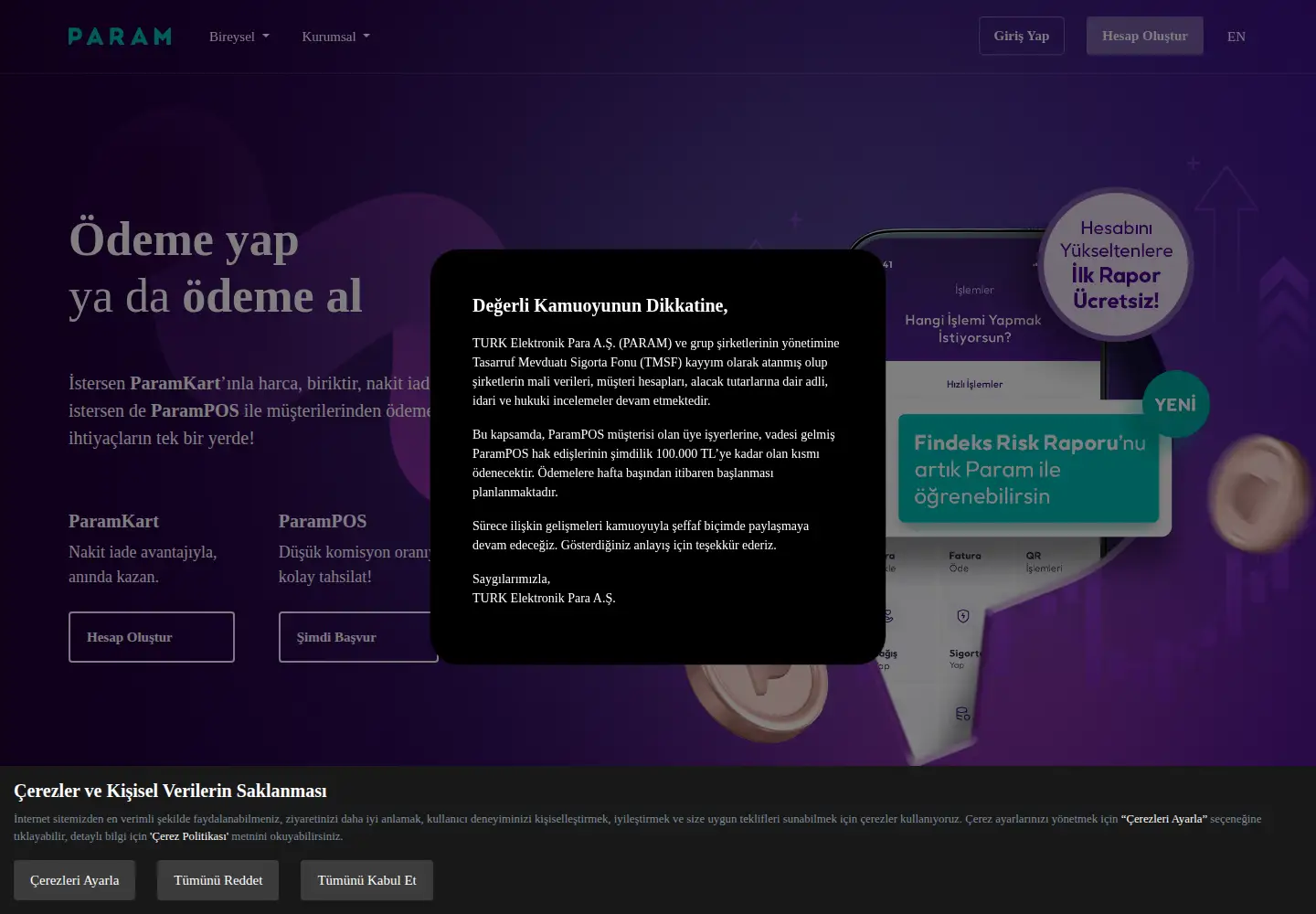Click the ParamKart heading

click(x=114, y=521)
